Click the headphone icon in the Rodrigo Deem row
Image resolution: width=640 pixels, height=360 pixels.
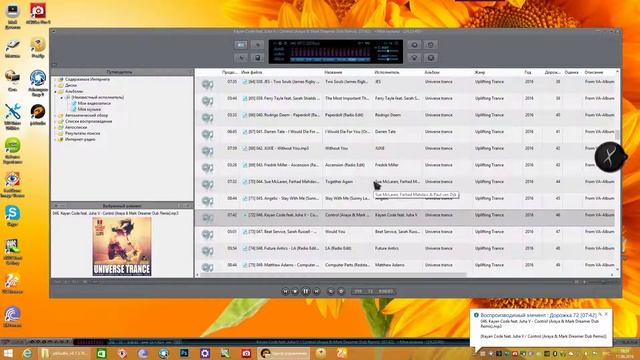(x=207, y=118)
